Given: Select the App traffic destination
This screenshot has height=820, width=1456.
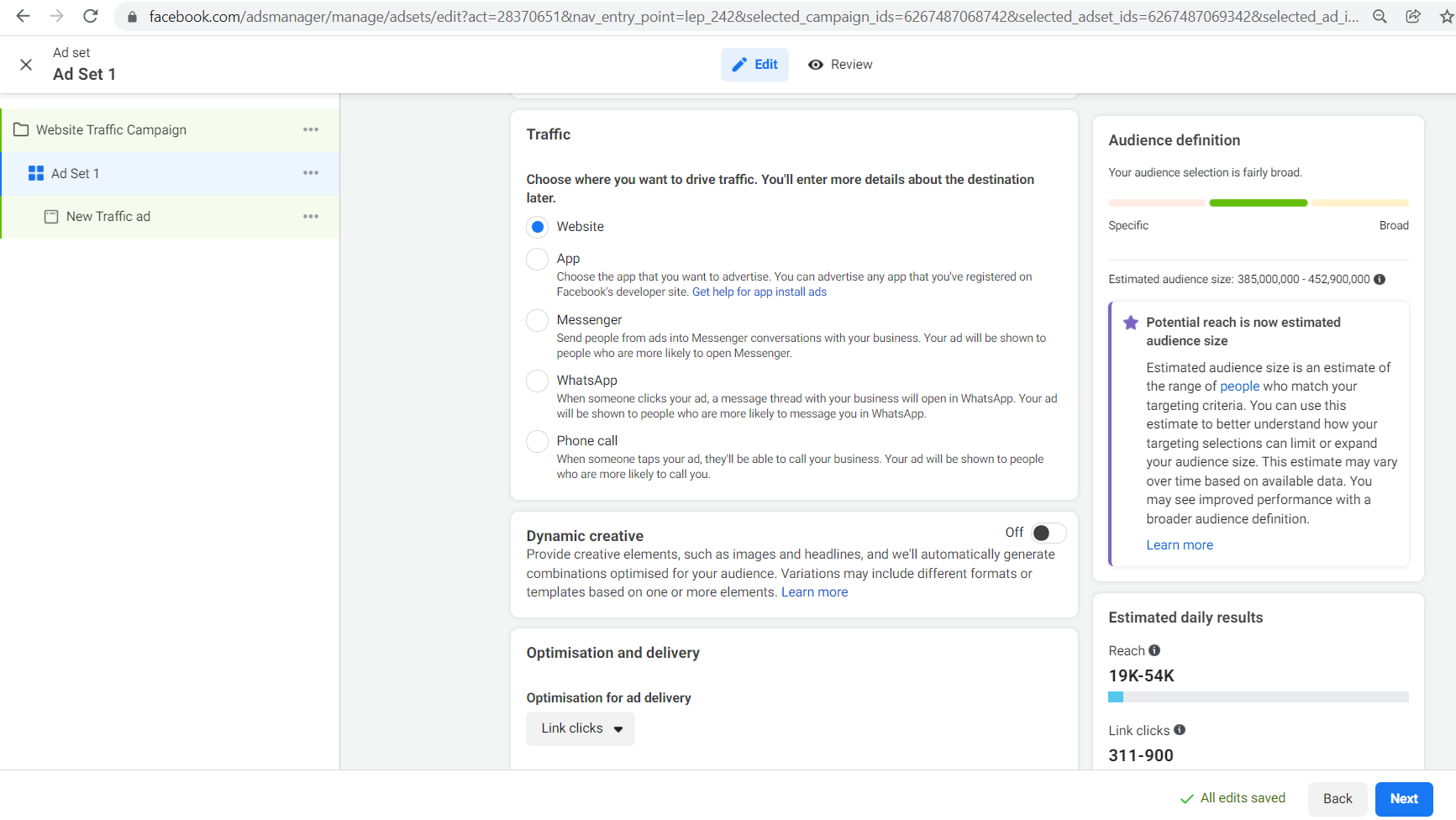Looking at the screenshot, I should click(x=538, y=259).
